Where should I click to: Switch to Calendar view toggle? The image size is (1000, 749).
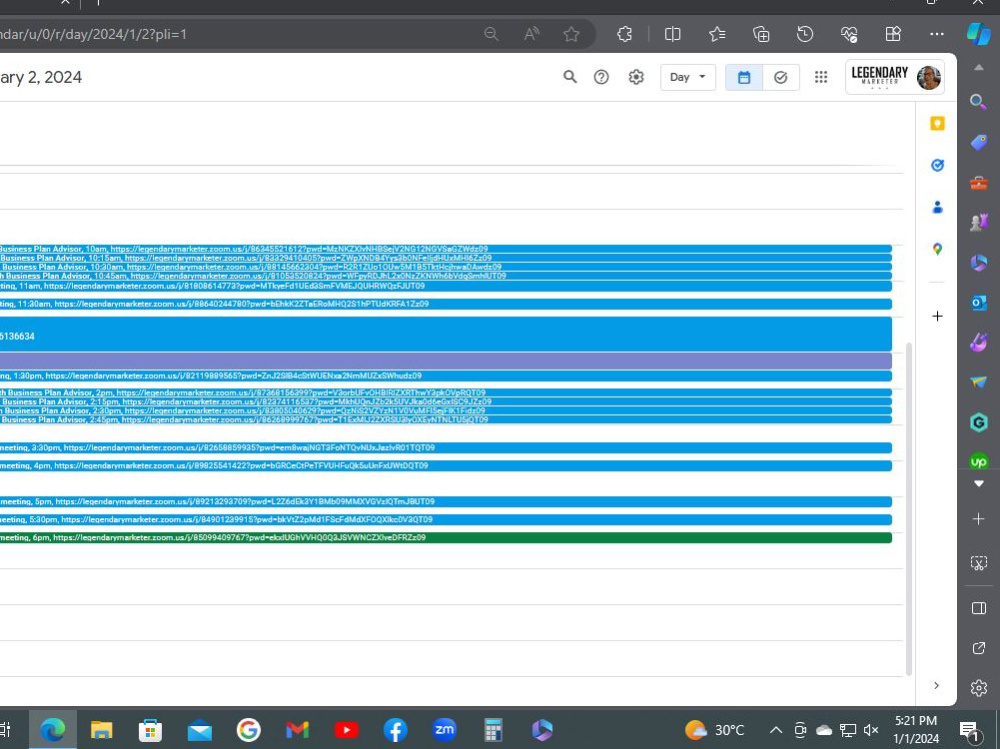(744, 77)
